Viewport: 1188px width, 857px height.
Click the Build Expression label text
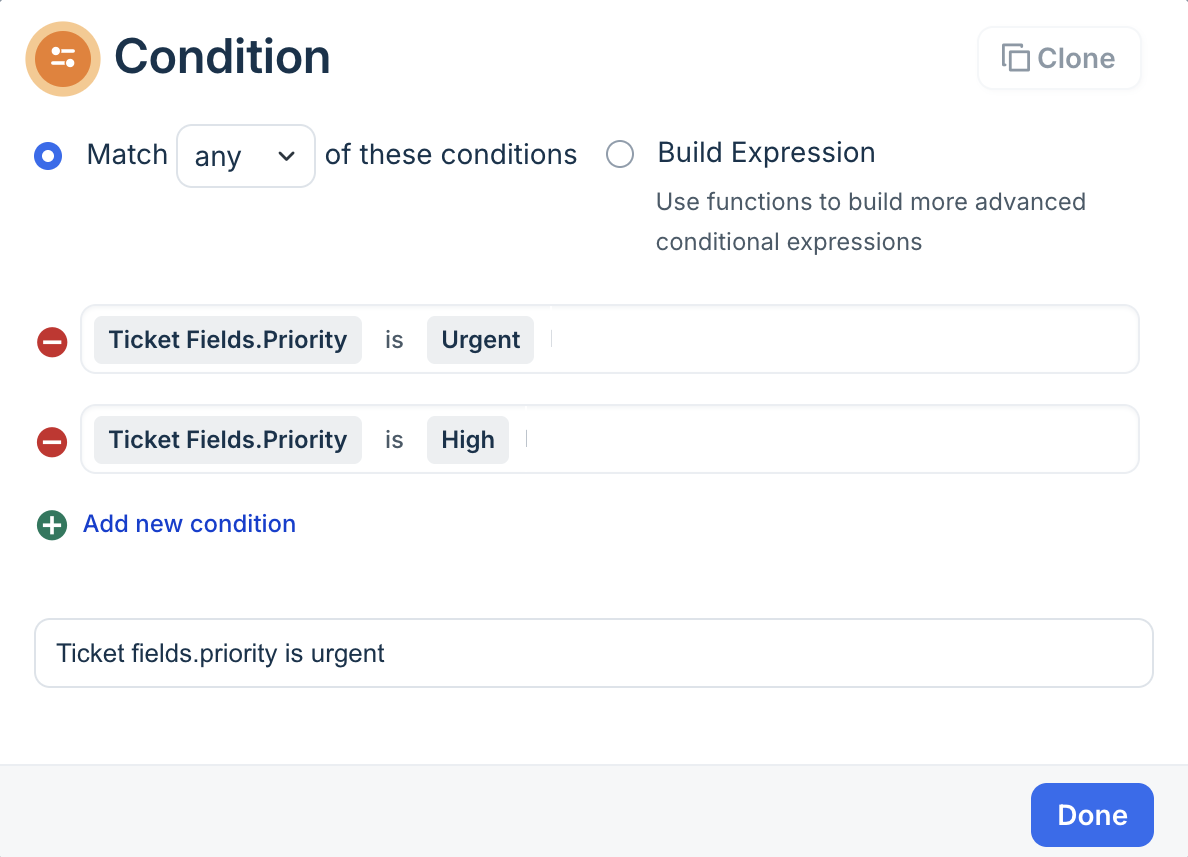[766, 153]
